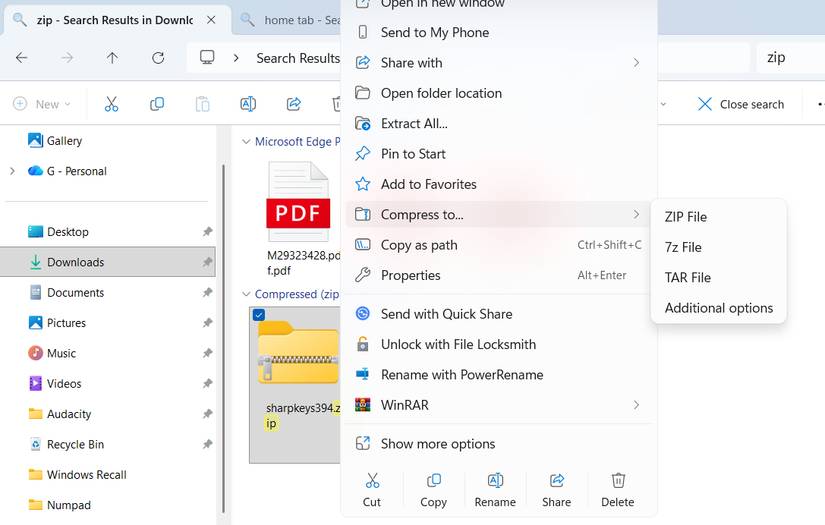825x525 pixels.
Task: Click the Copy icon in Explorer toolbar
Action: coord(157,104)
